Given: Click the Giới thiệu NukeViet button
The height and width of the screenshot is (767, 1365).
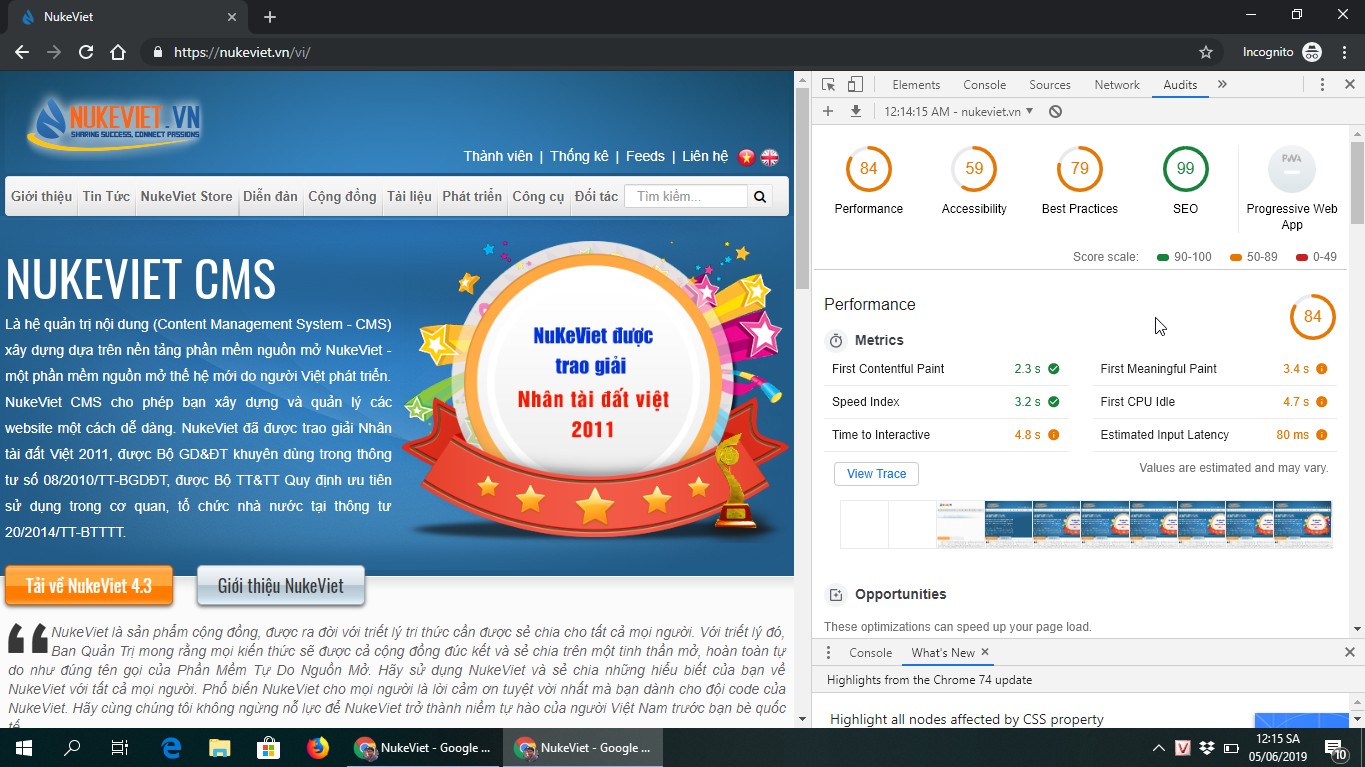Looking at the screenshot, I should (x=280, y=586).
